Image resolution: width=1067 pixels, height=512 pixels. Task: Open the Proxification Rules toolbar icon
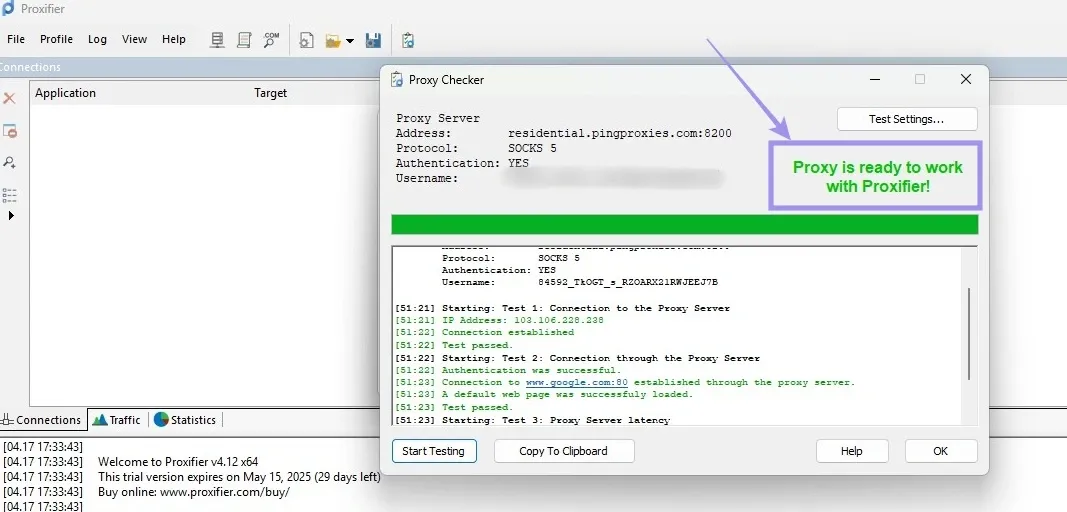click(x=244, y=40)
